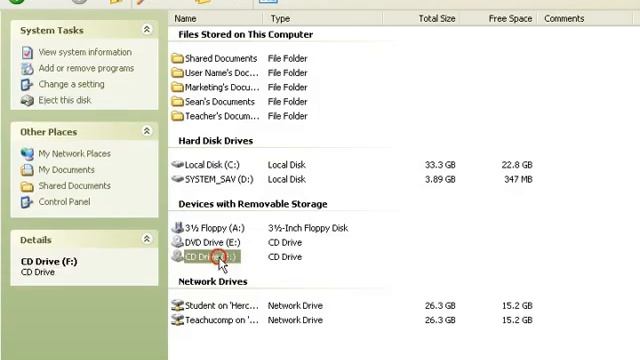
Task: Click the Shared Documents name in file list
Action: click(221, 58)
